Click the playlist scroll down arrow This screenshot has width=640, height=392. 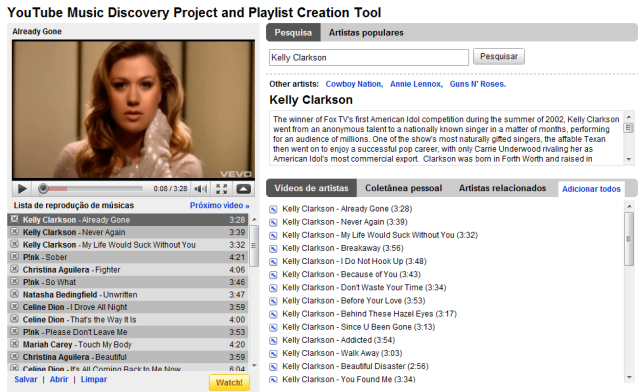254,365
